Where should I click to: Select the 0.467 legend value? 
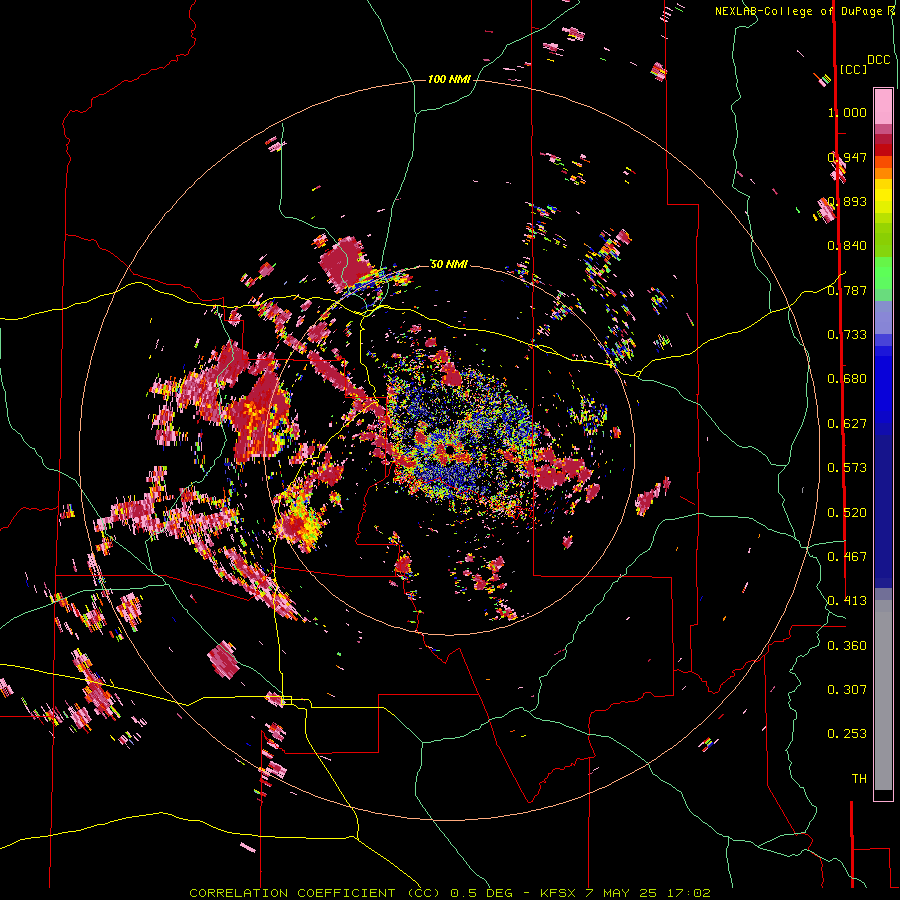(x=847, y=557)
